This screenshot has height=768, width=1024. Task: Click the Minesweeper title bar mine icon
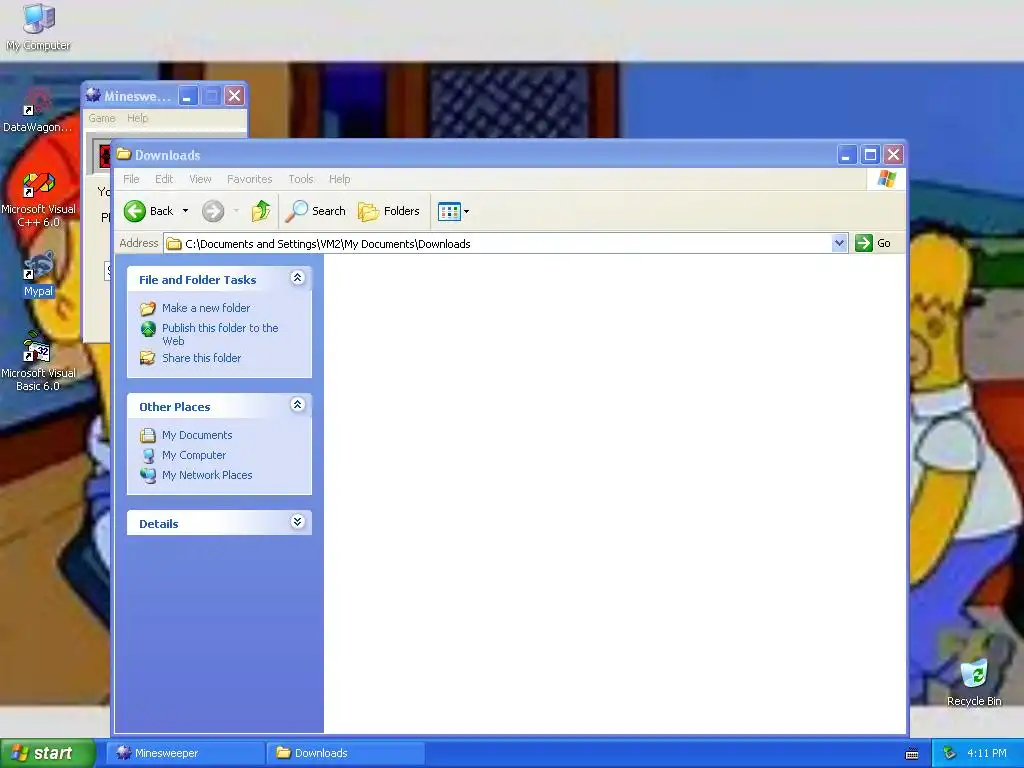(93, 95)
